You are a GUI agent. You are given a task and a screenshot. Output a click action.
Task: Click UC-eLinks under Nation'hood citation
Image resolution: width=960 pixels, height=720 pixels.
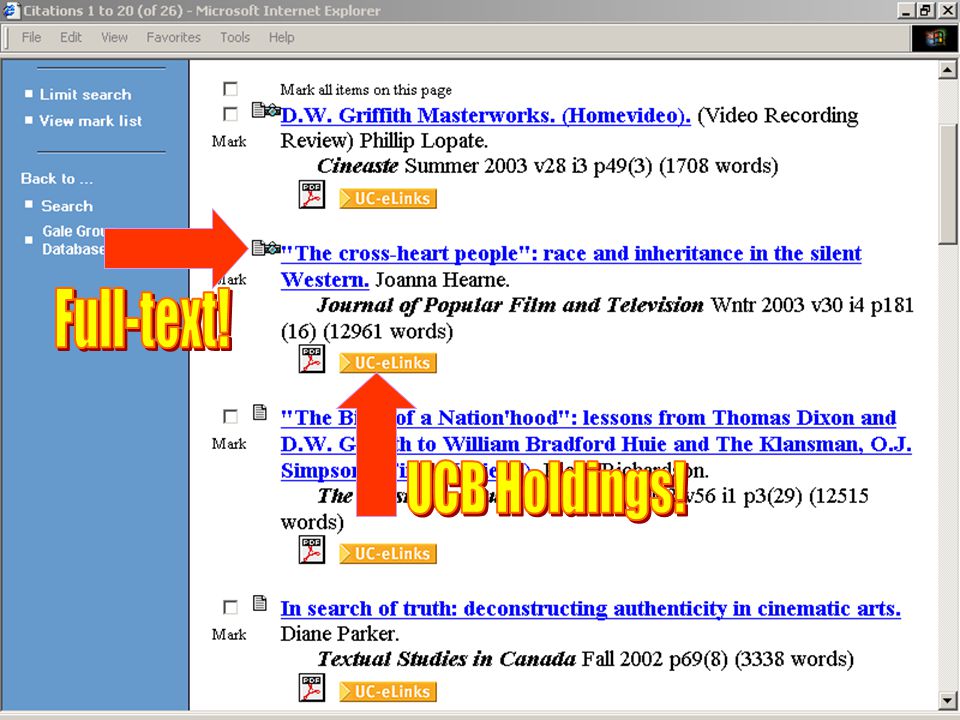tap(388, 553)
